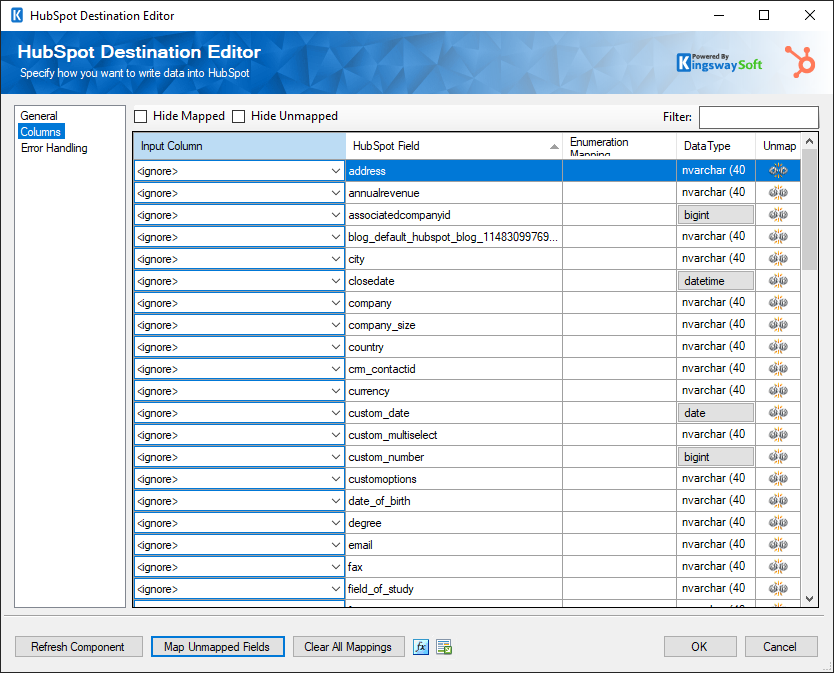Click unmap icon for fax row
834x673 pixels.
[x=778, y=567]
